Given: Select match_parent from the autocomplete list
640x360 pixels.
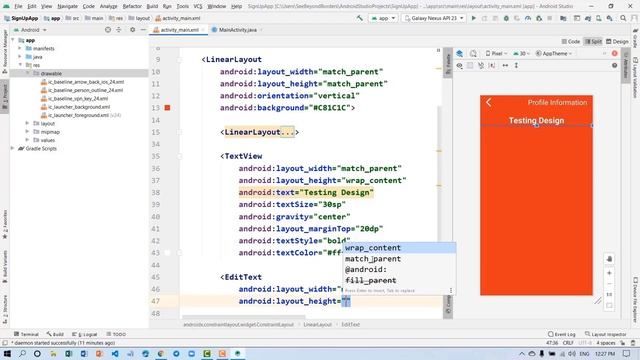Looking at the screenshot, I should [x=399, y=259].
